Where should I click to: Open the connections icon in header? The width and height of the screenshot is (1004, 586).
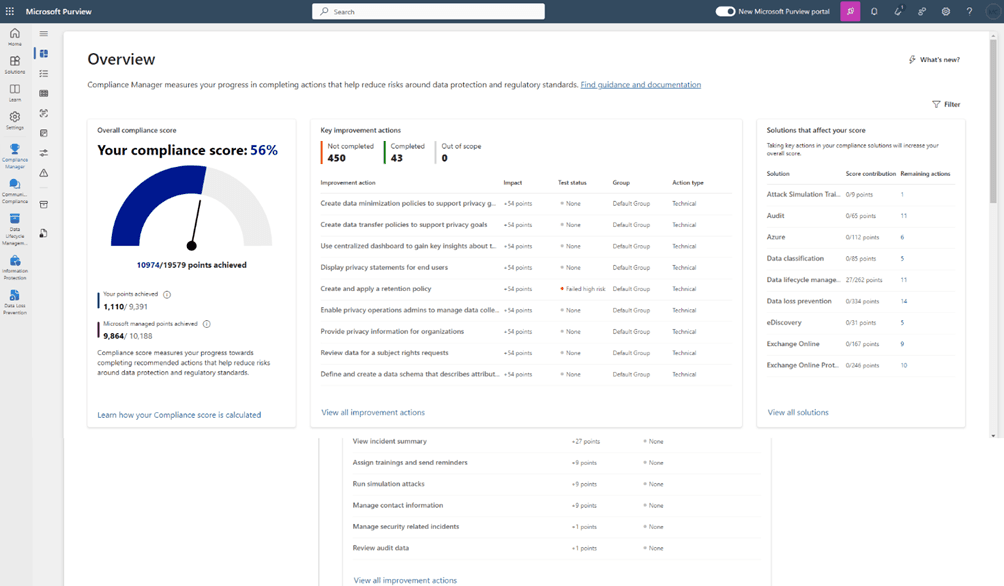point(922,12)
